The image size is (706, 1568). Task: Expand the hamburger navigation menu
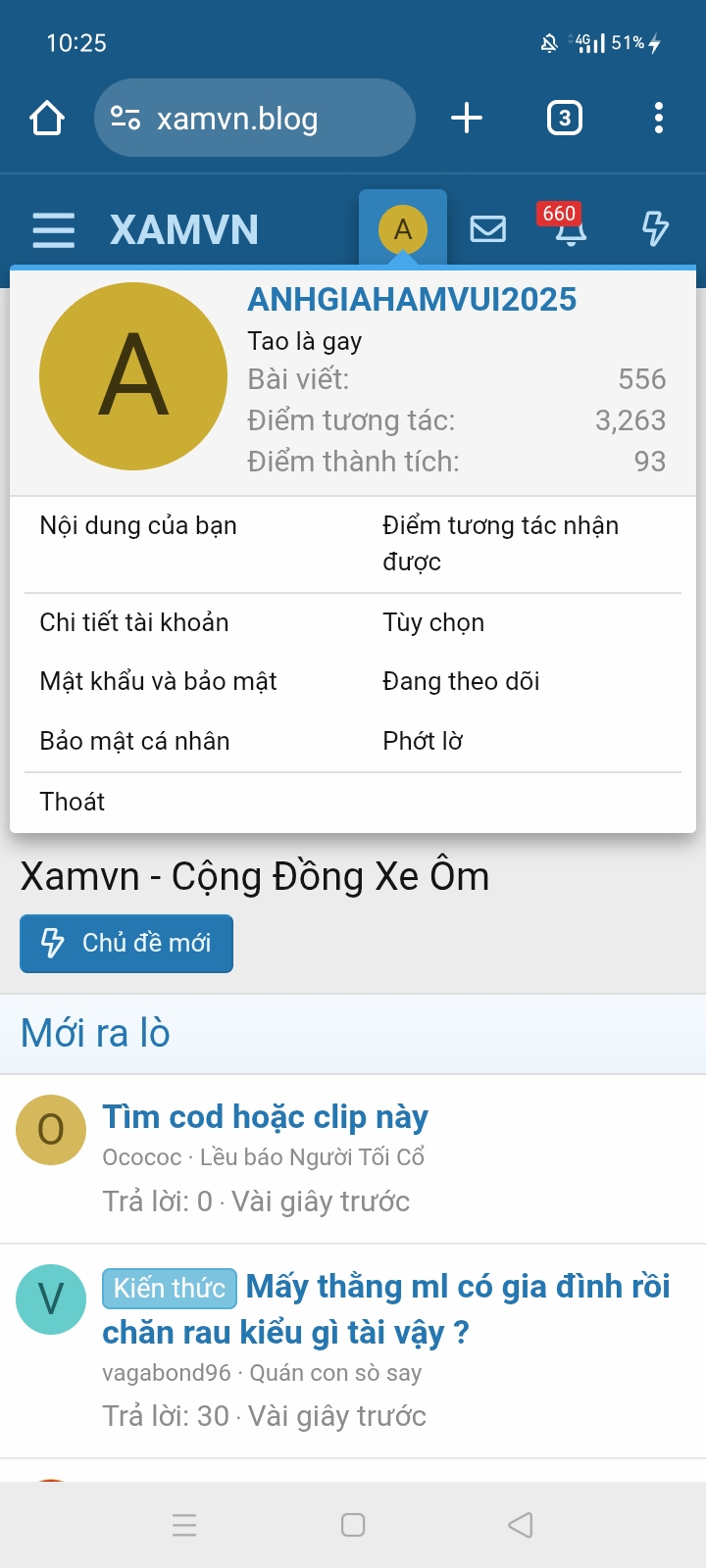53,227
